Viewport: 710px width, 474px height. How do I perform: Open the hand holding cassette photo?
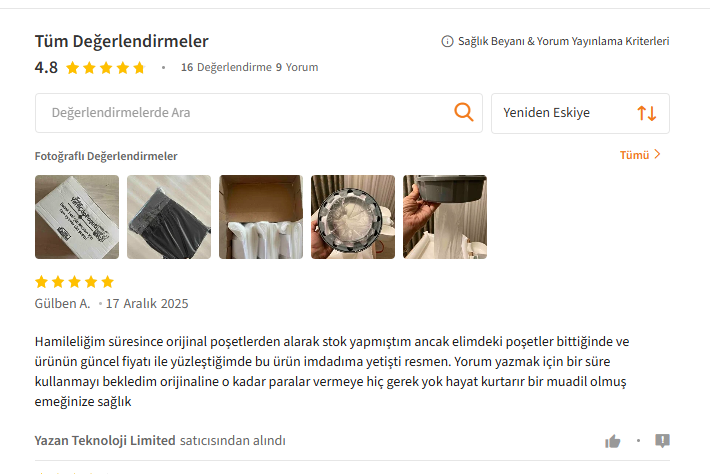click(x=445, y=217)
